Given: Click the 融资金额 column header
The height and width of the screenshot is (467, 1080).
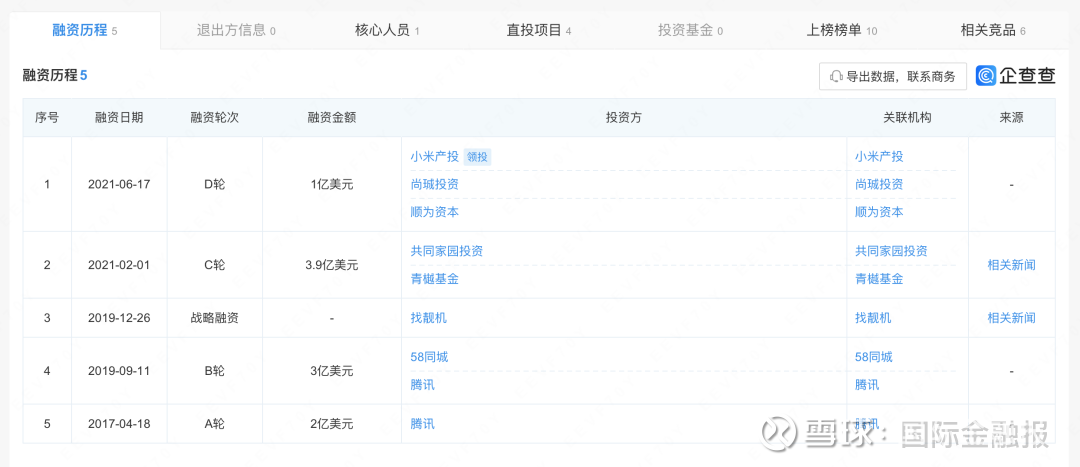Looking at the screenshot, I should (x=331, y=117).
